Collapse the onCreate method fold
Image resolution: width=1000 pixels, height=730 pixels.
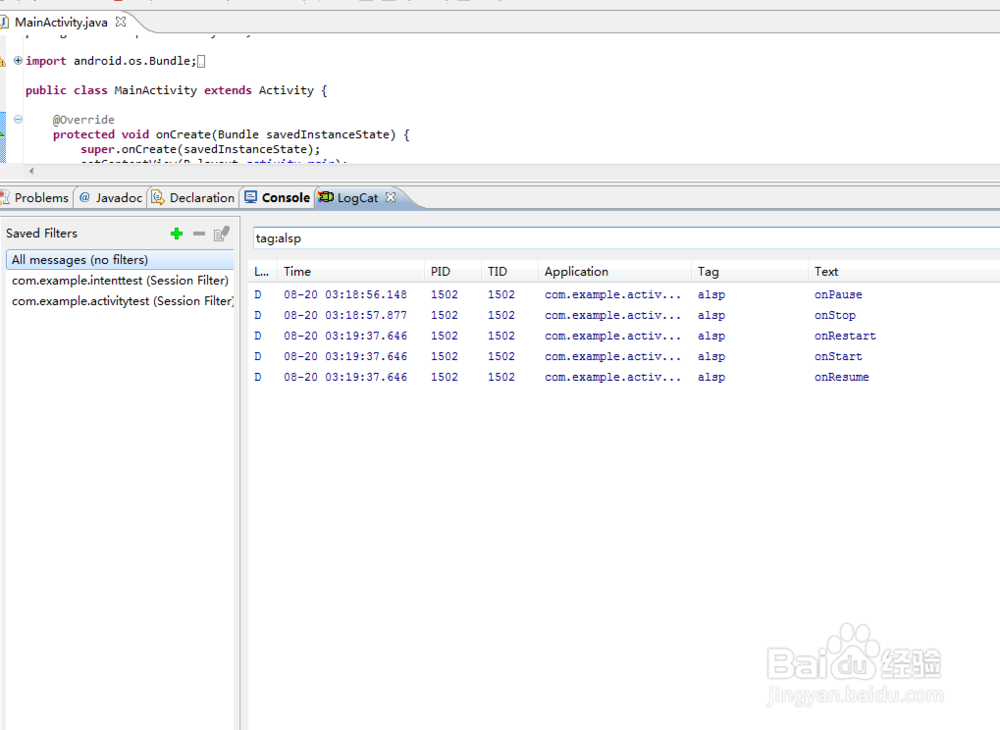pyautogui.click(x=18, y=119)
